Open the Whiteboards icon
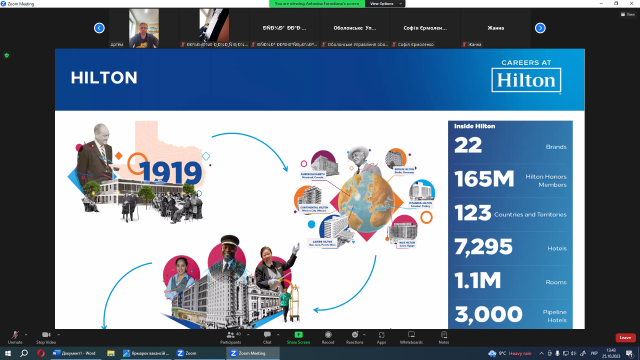 click(x=411, y=335)
